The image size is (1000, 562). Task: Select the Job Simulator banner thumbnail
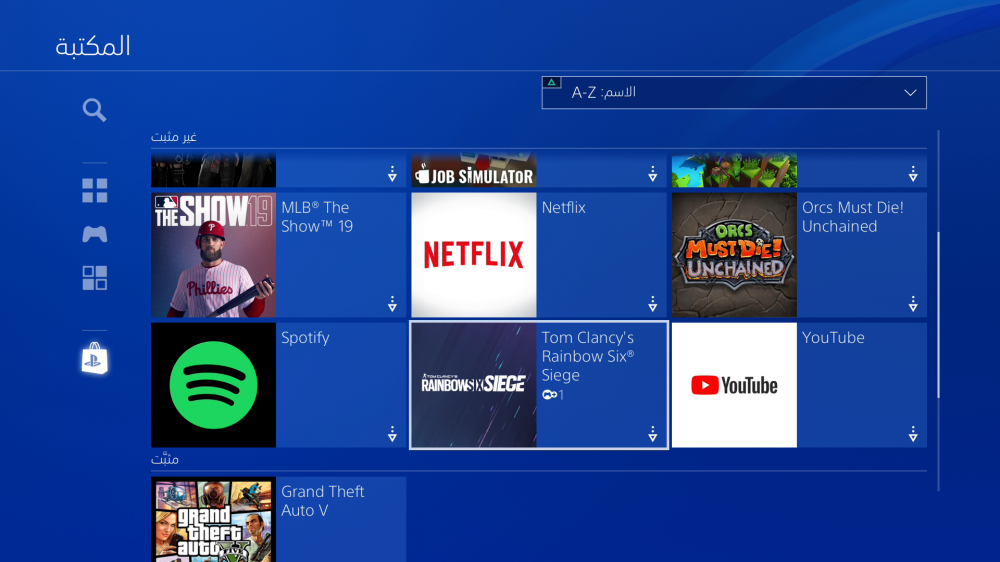tap(474, 170)
